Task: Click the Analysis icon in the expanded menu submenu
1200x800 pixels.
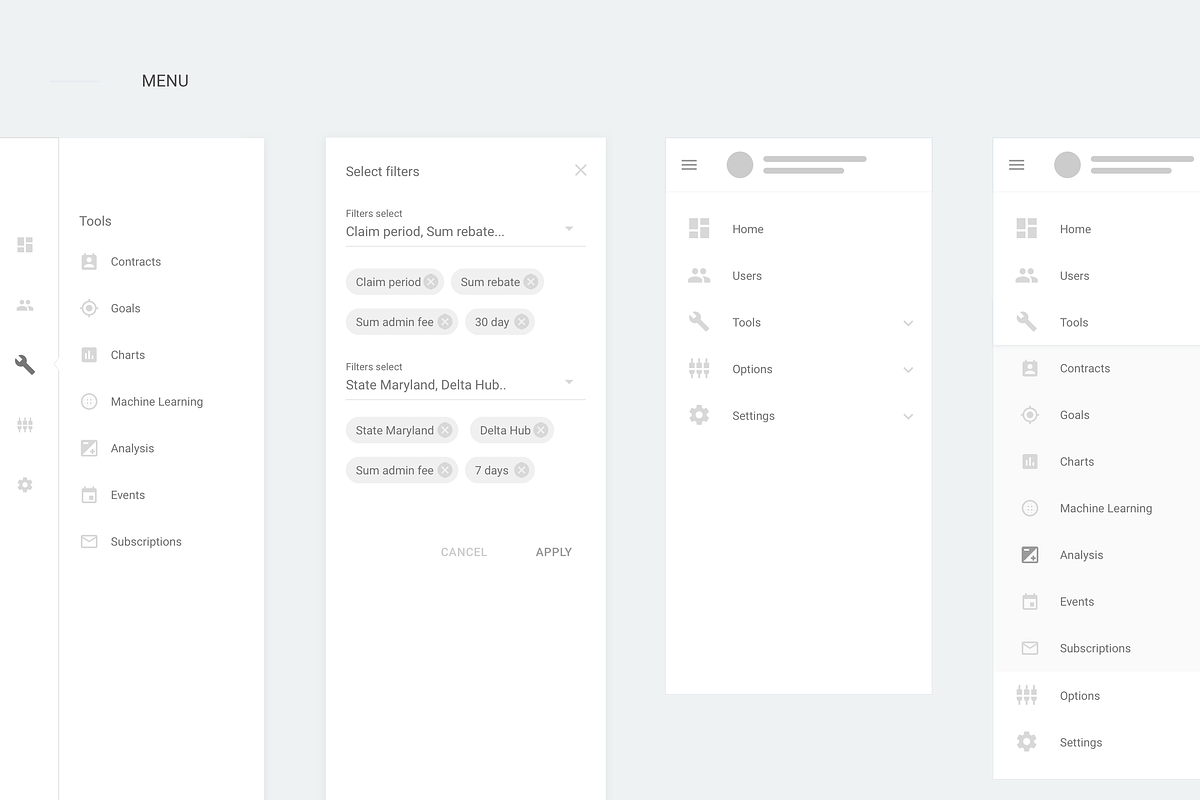Action: point(1030,555)
